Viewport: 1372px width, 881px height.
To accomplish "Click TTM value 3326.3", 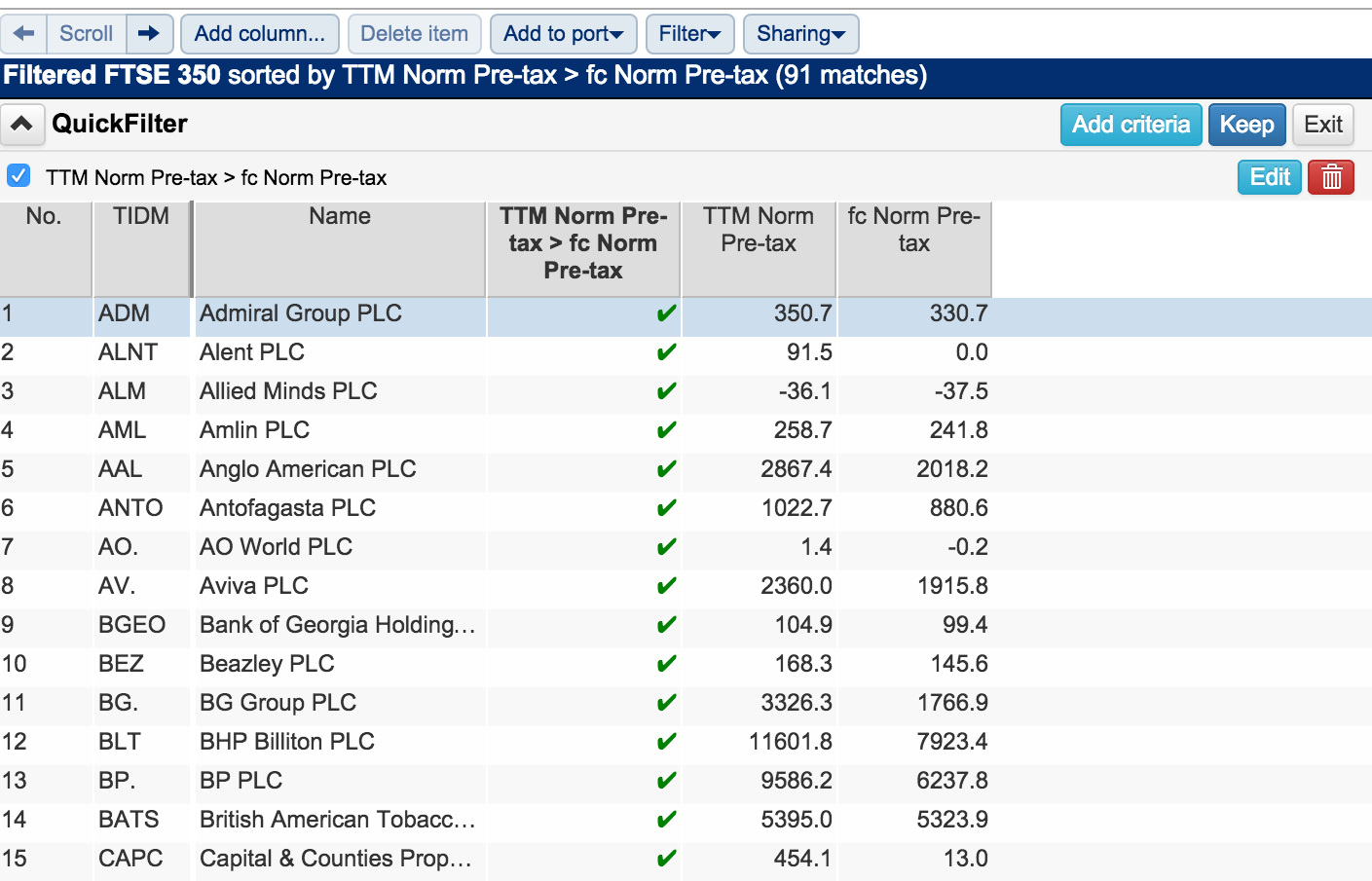I will pyautogui.click(x=797, y=703).
